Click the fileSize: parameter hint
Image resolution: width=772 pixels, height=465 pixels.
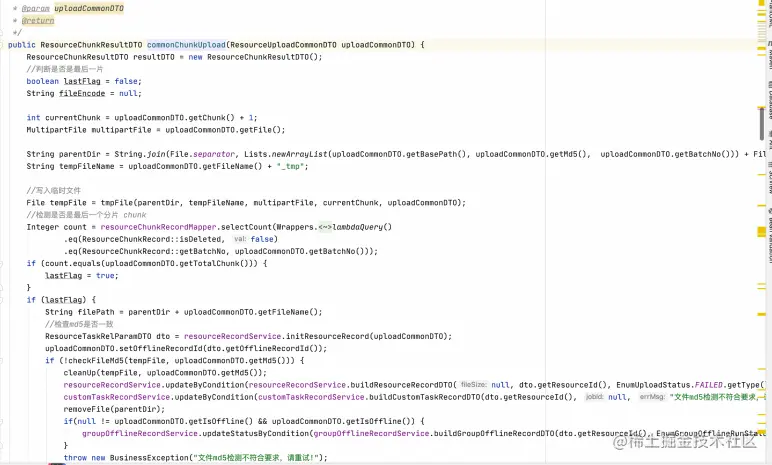coord(474,385)
